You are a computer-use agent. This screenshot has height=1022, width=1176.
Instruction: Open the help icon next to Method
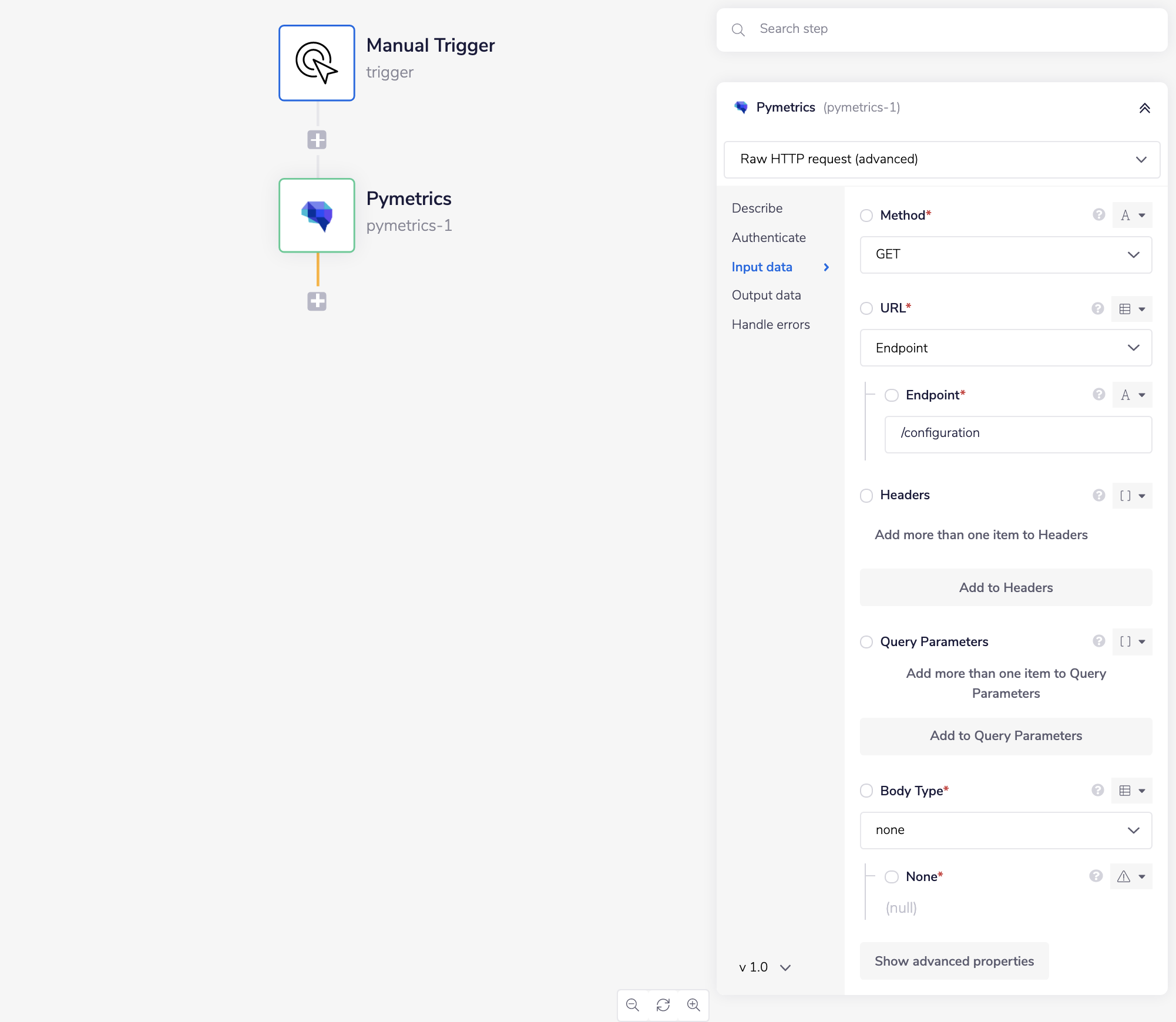coord(1098,215)
